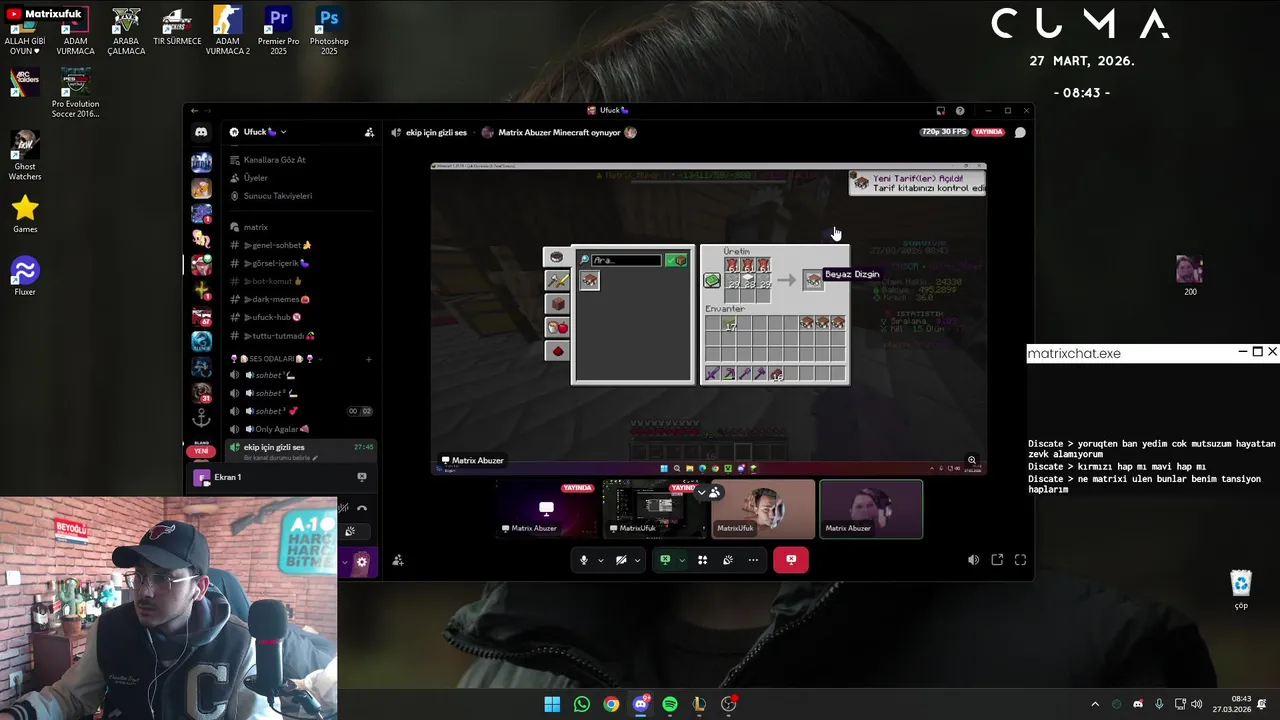This screenshot has width=1280, height=720.
Task: Open the Recycle Bin (çöp) icon
Action: [x=1241, y=589]
